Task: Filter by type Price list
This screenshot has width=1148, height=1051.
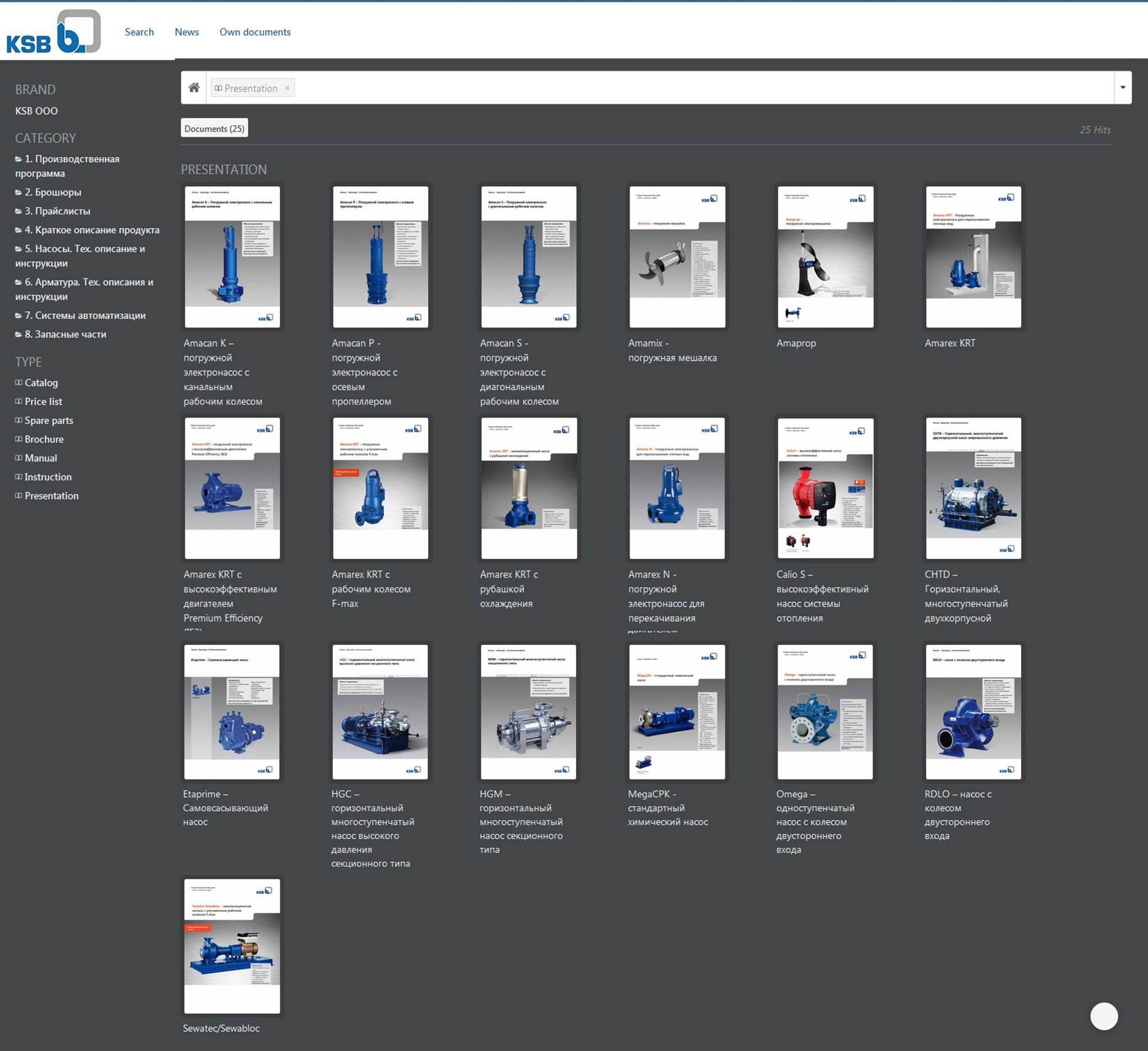Action: 38,402
